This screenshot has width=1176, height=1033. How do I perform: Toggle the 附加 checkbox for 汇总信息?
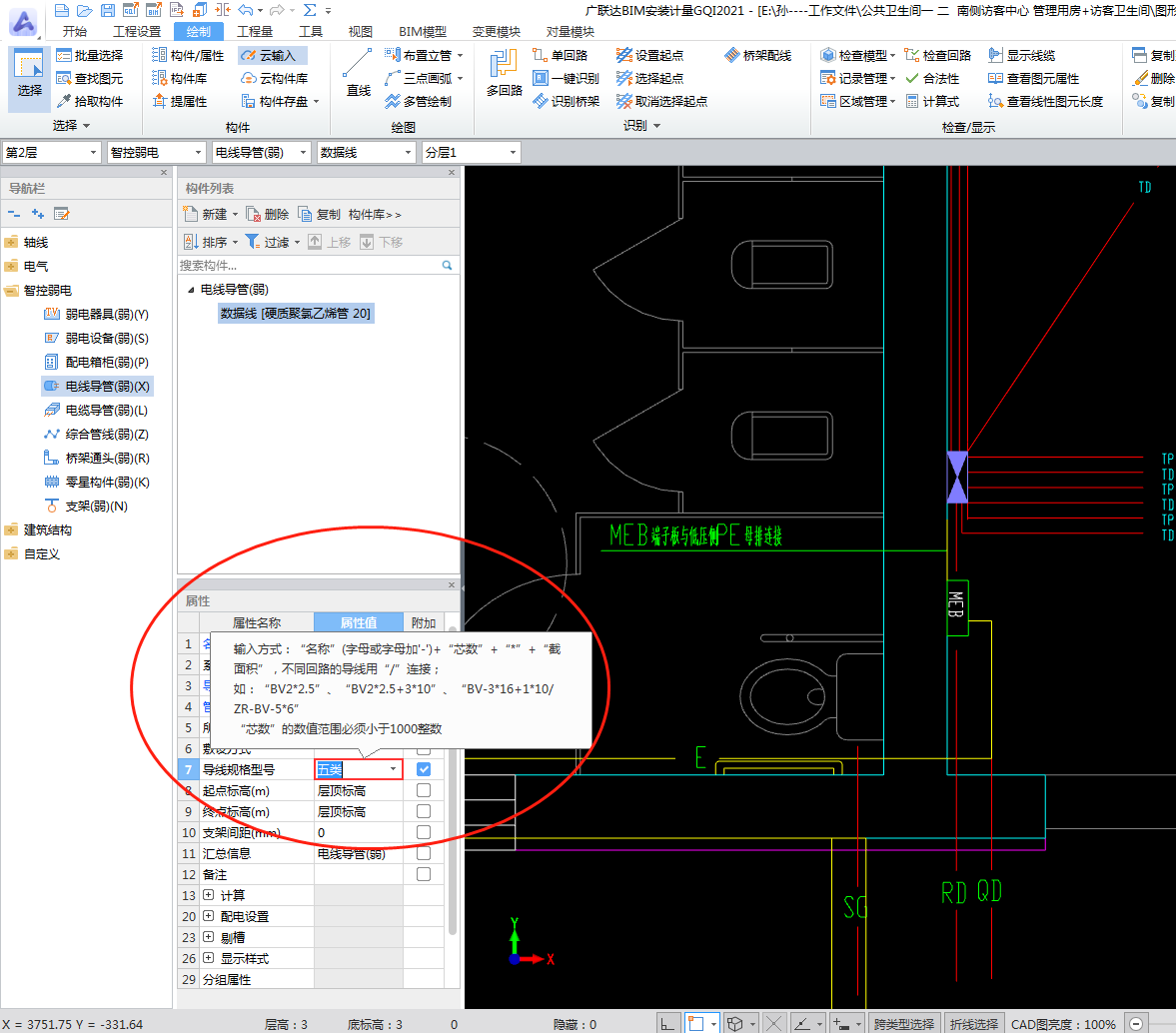424,854
